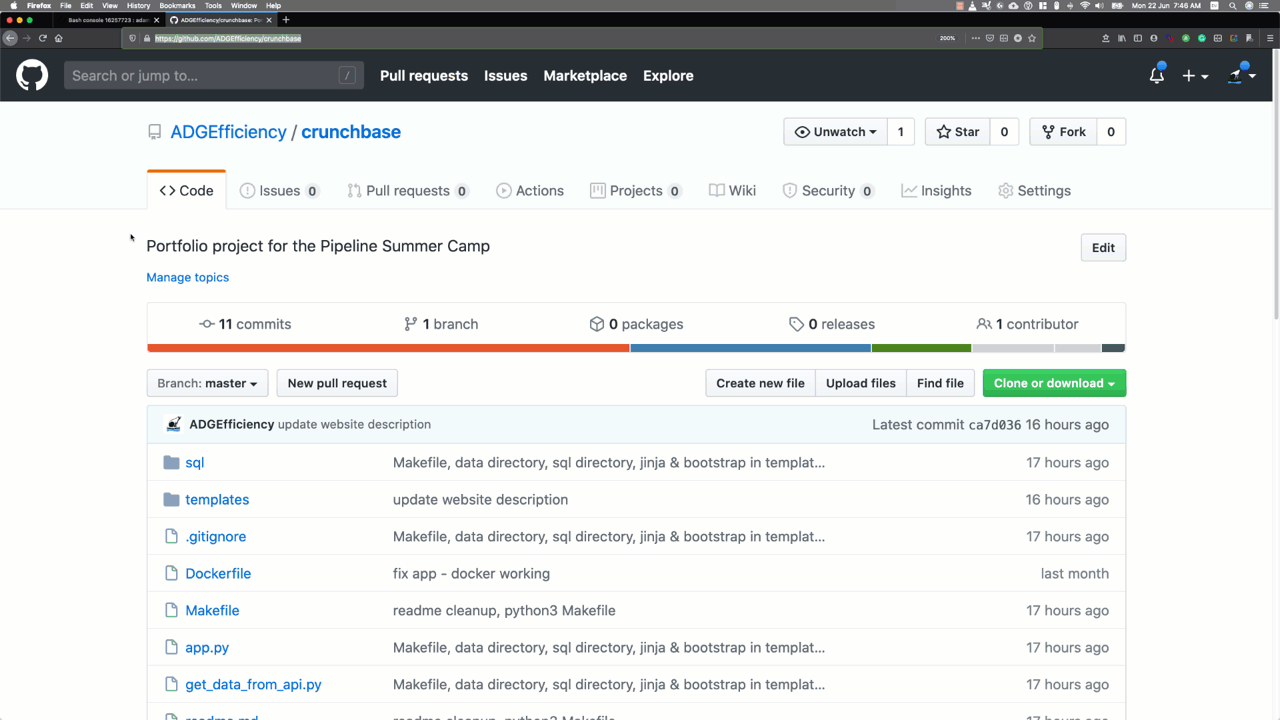Star the crunchbase repository

click(x=957, y=132)
